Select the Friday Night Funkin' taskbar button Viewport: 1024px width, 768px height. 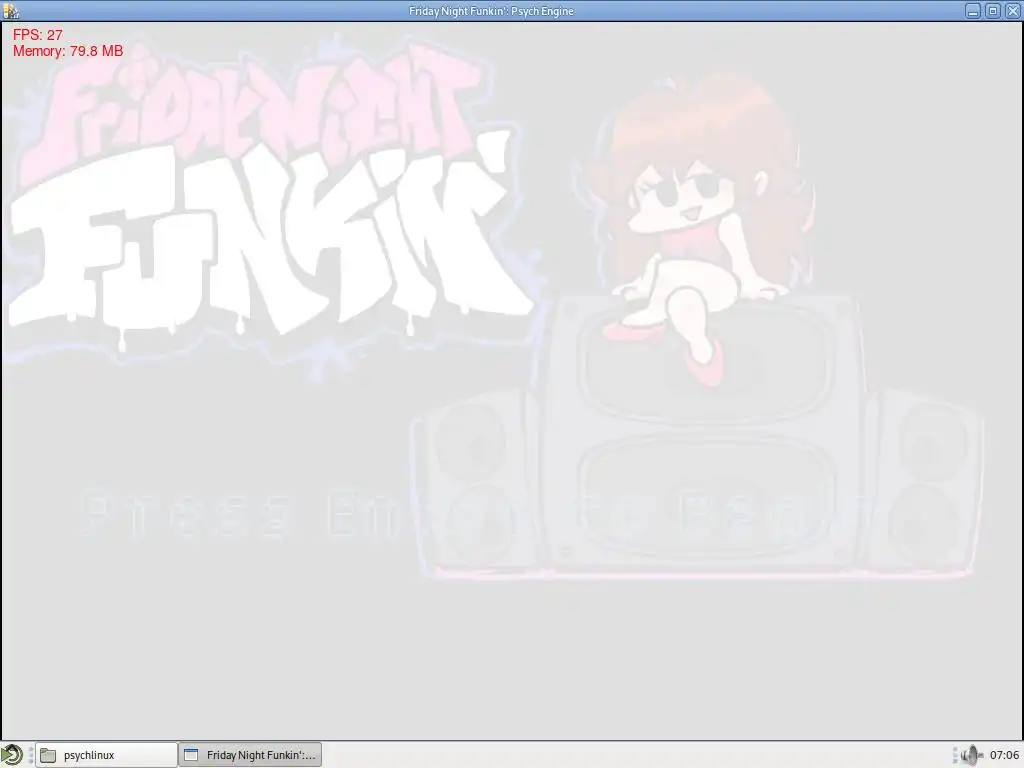(x=250, y=755)
